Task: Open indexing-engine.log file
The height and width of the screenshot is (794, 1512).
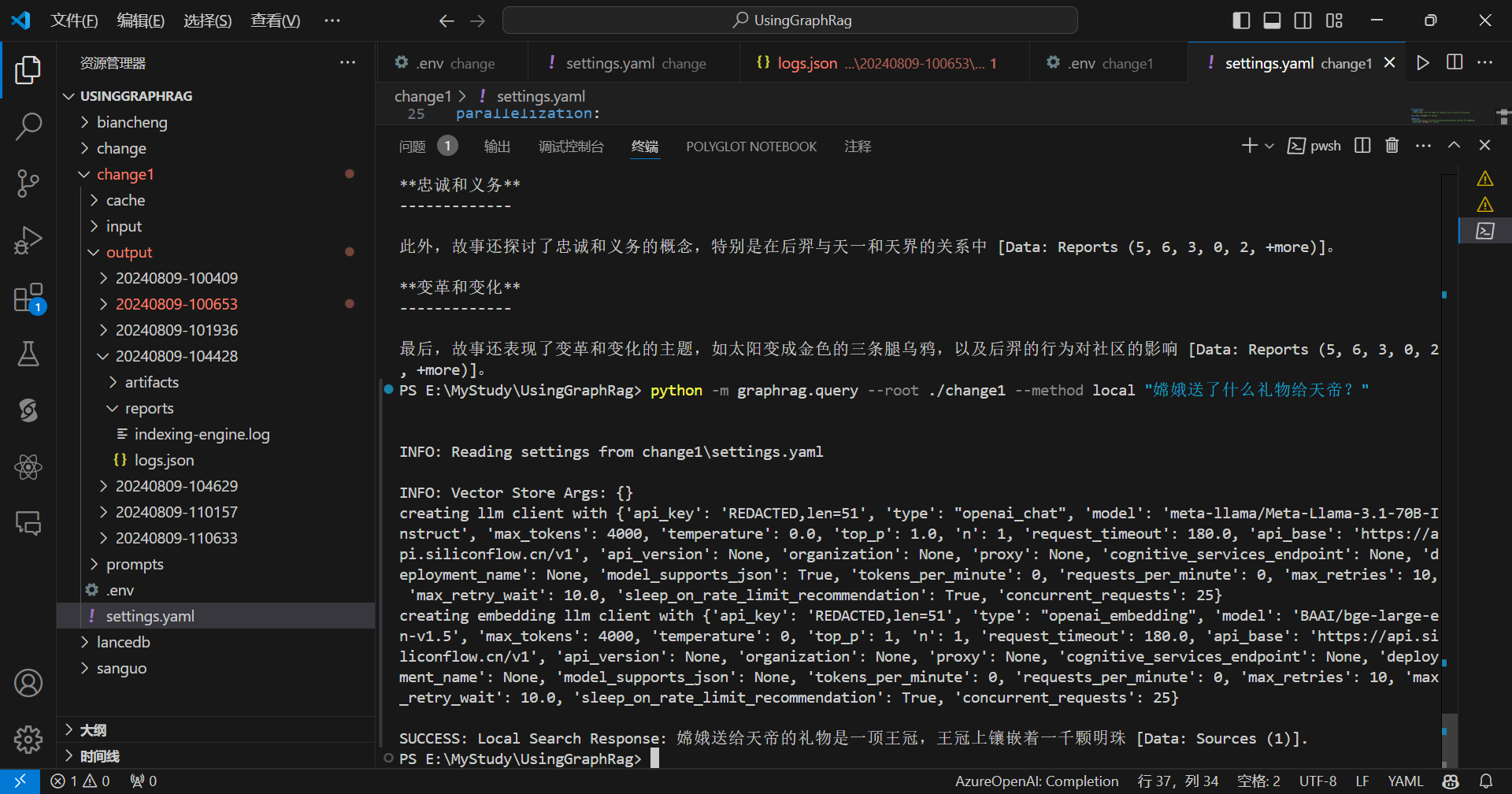Action: 202,434
